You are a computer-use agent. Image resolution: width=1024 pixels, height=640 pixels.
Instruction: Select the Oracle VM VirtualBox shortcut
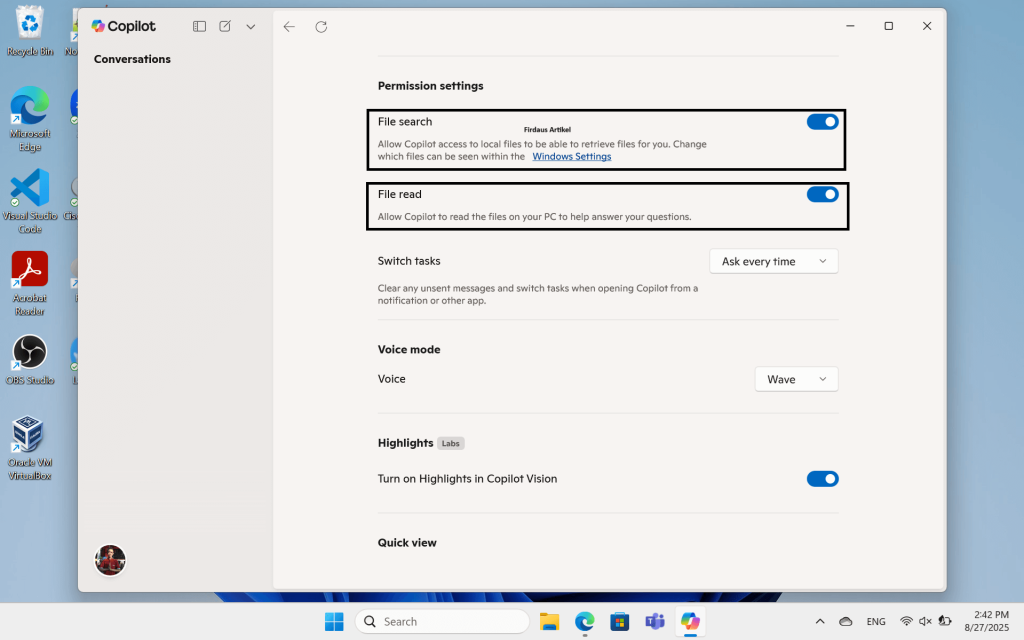pyautogui.click(x=29, y=448)
